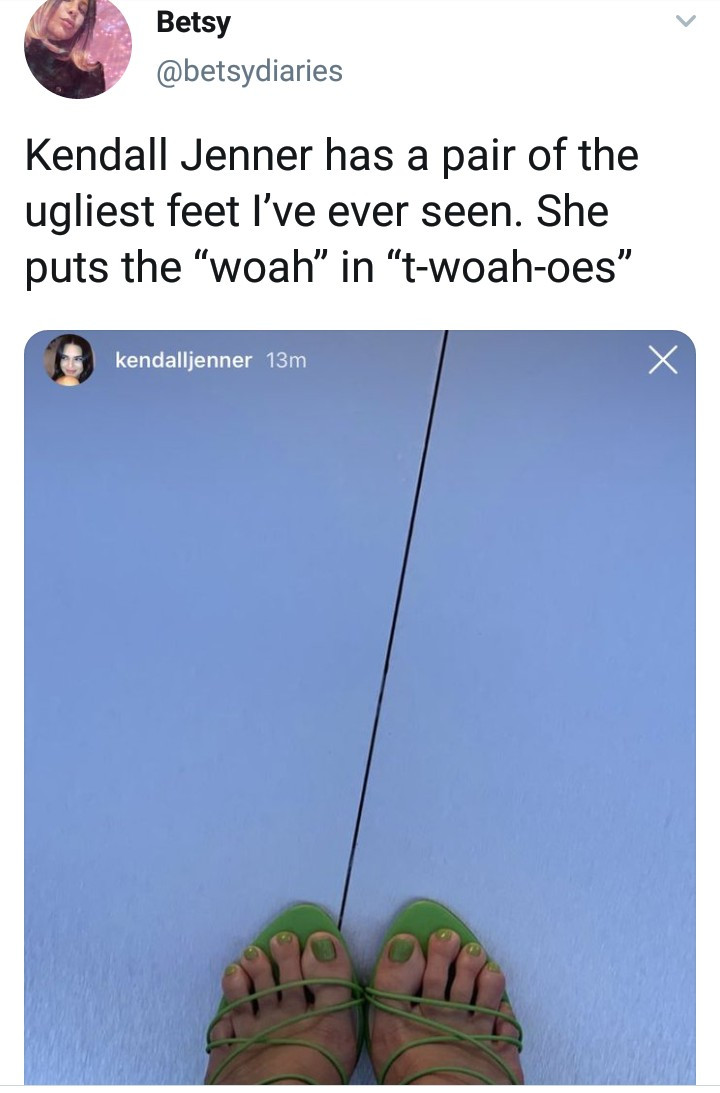Expand the tweet options chevron
Screen dimensions: 720x1093
(686, 22)
